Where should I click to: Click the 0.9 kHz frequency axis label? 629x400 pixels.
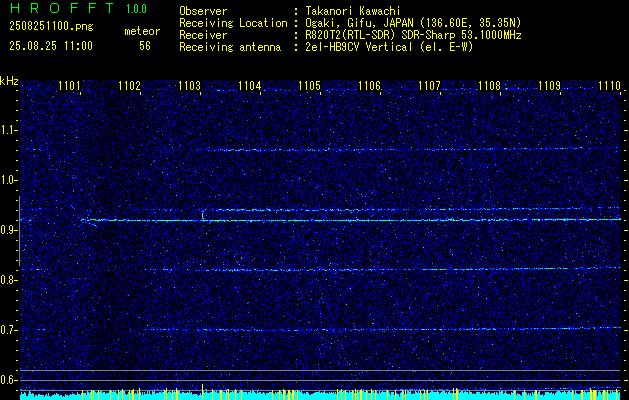tap(9, 230)
